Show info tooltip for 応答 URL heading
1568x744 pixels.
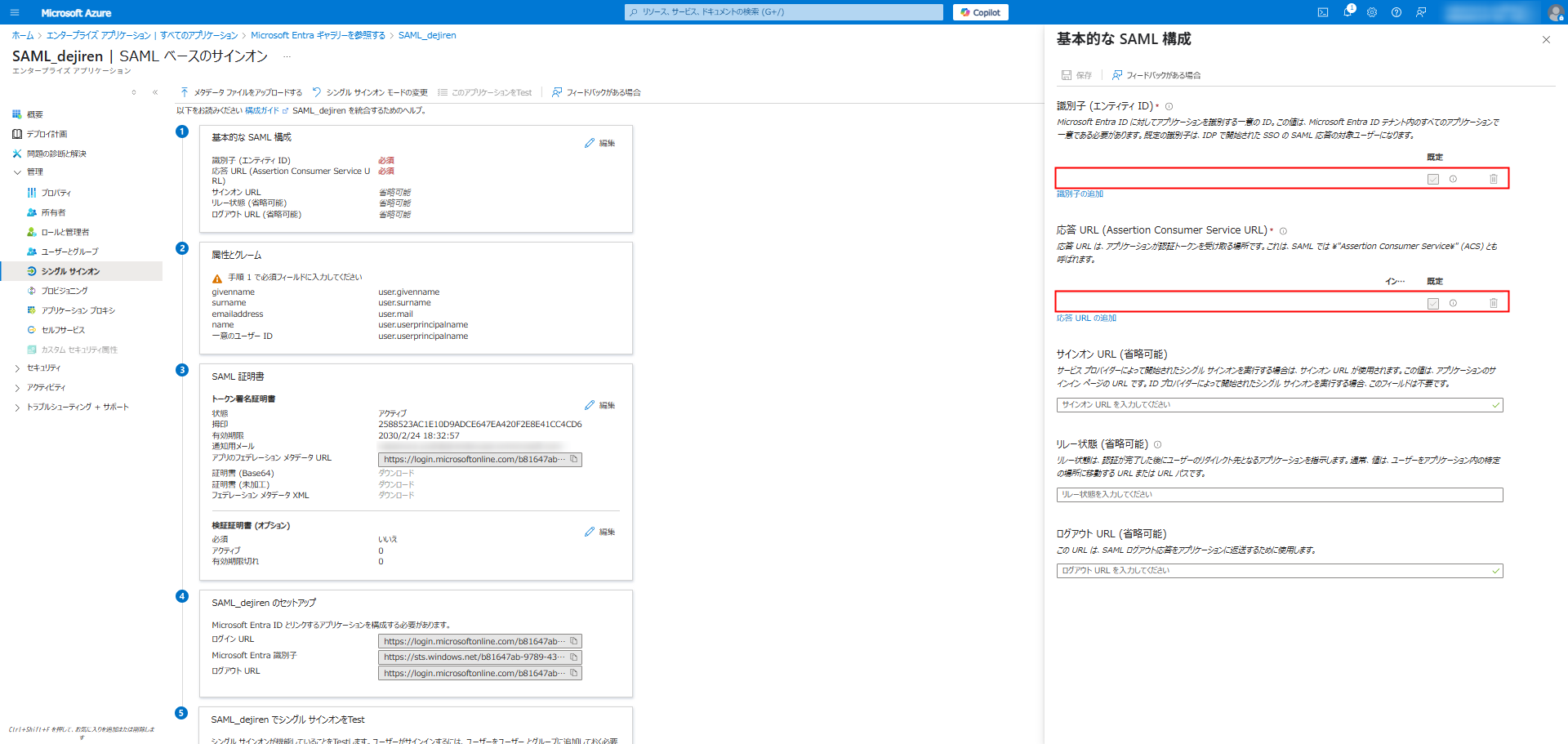[x=1283, y=230]
